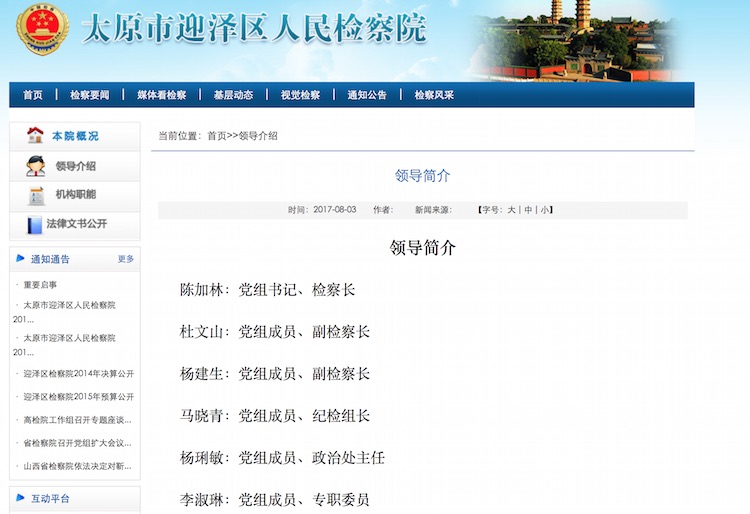The width and height of the screenshot is (750, 514).
Task: Click the person icon beside 领导介绍
Action: click(35, 166)
